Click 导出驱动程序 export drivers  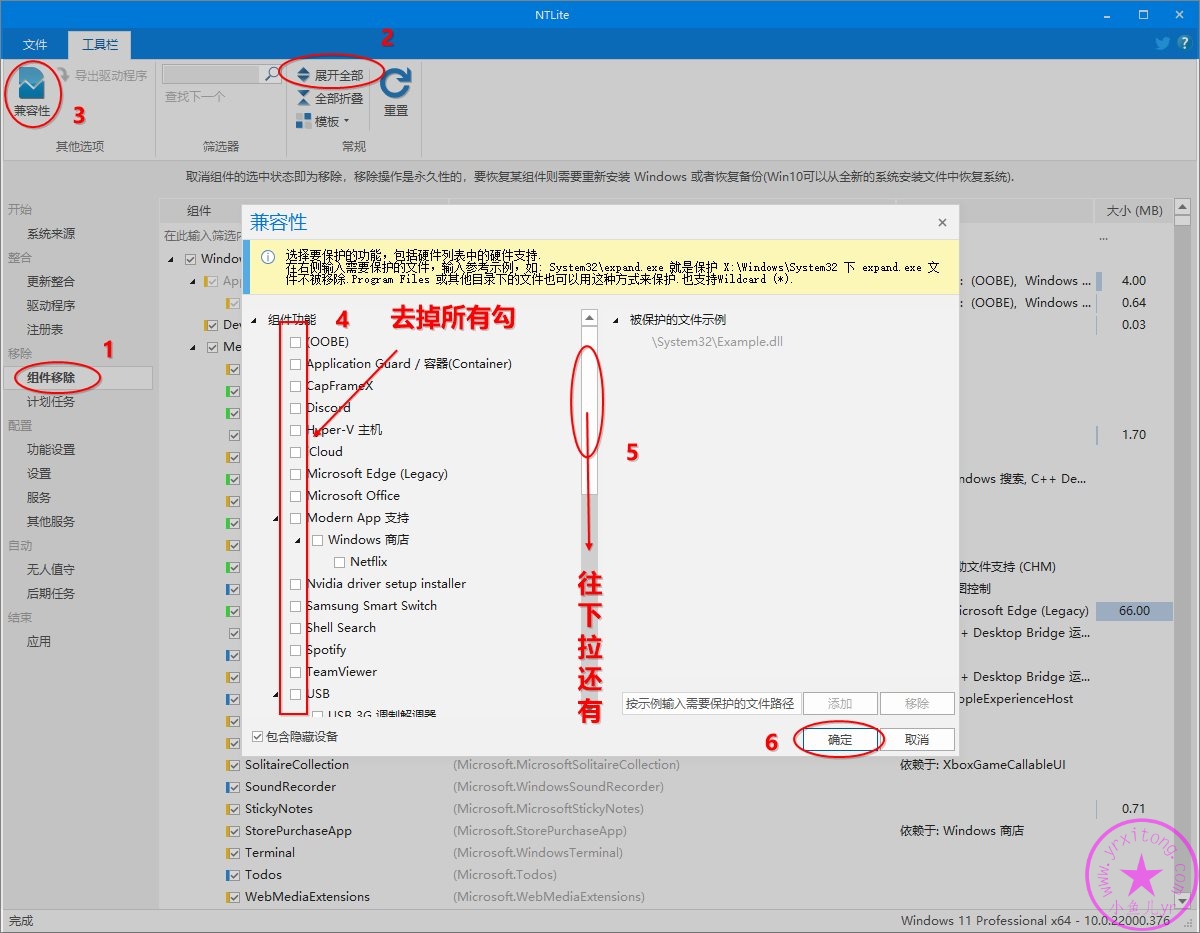[x=102, y=75]
